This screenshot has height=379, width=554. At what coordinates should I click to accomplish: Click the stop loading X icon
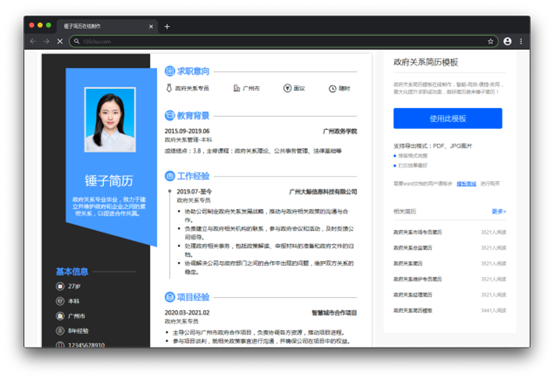[x=60, y=41]
